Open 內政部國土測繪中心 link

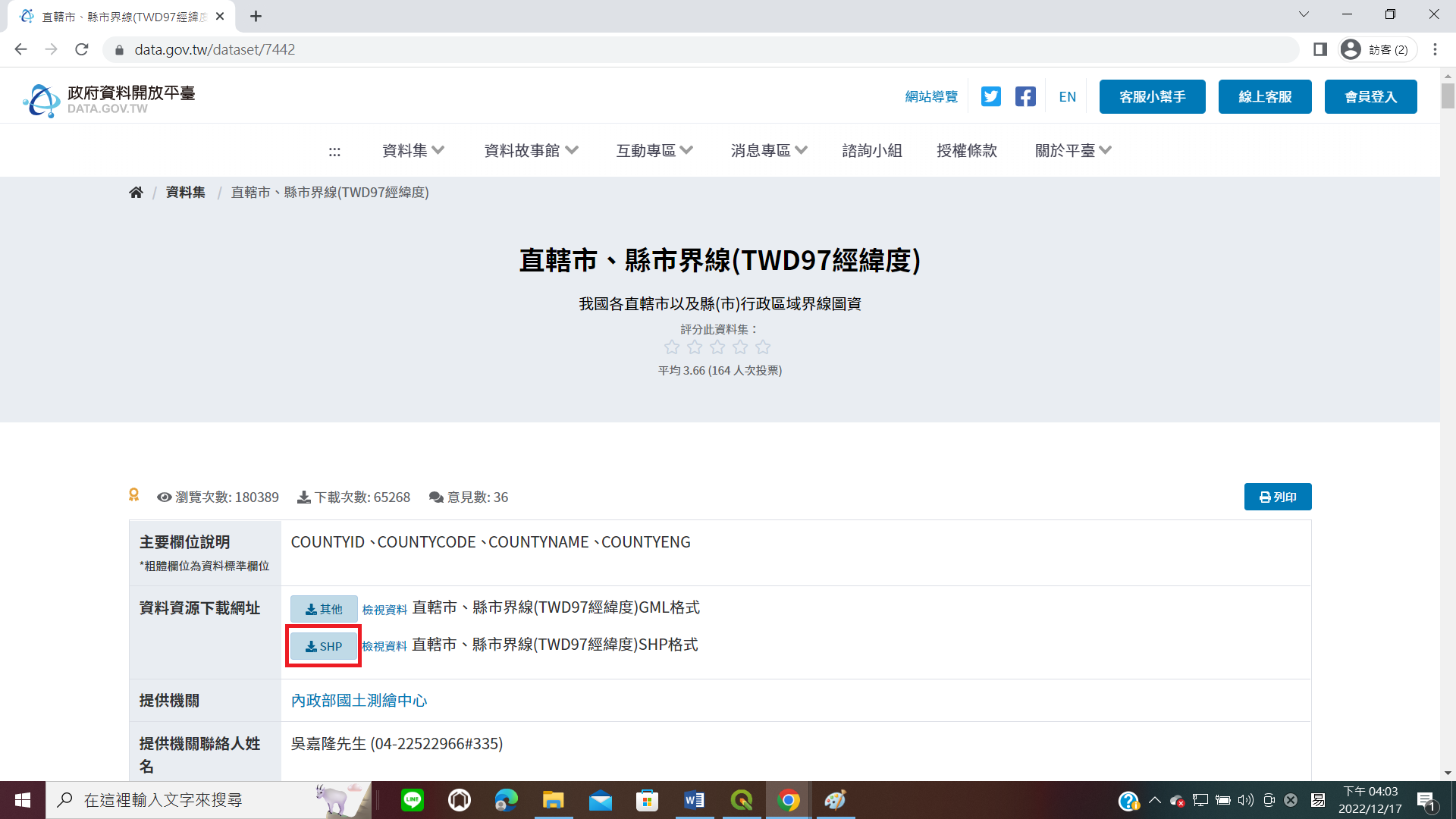(359, 701)
